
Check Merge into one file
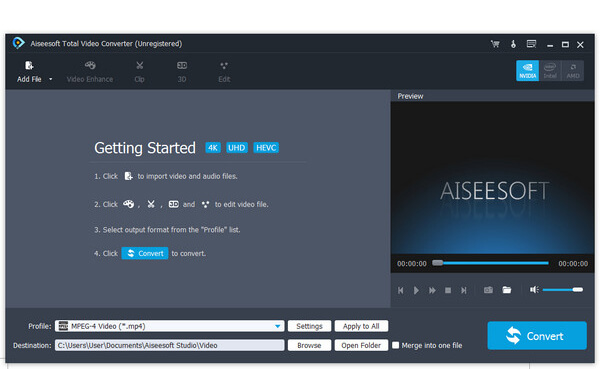coord(396,345)
